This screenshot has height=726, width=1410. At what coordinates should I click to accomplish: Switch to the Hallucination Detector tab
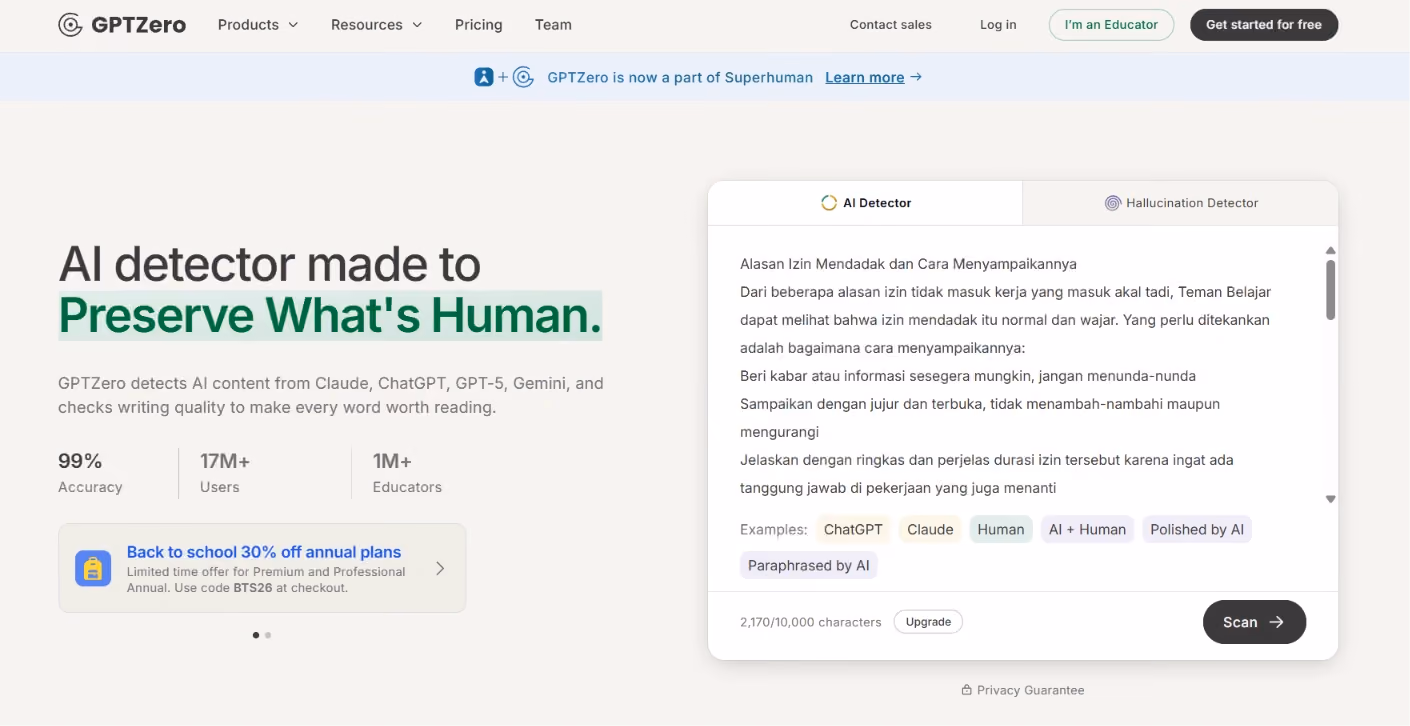(x=1180, y=203)
